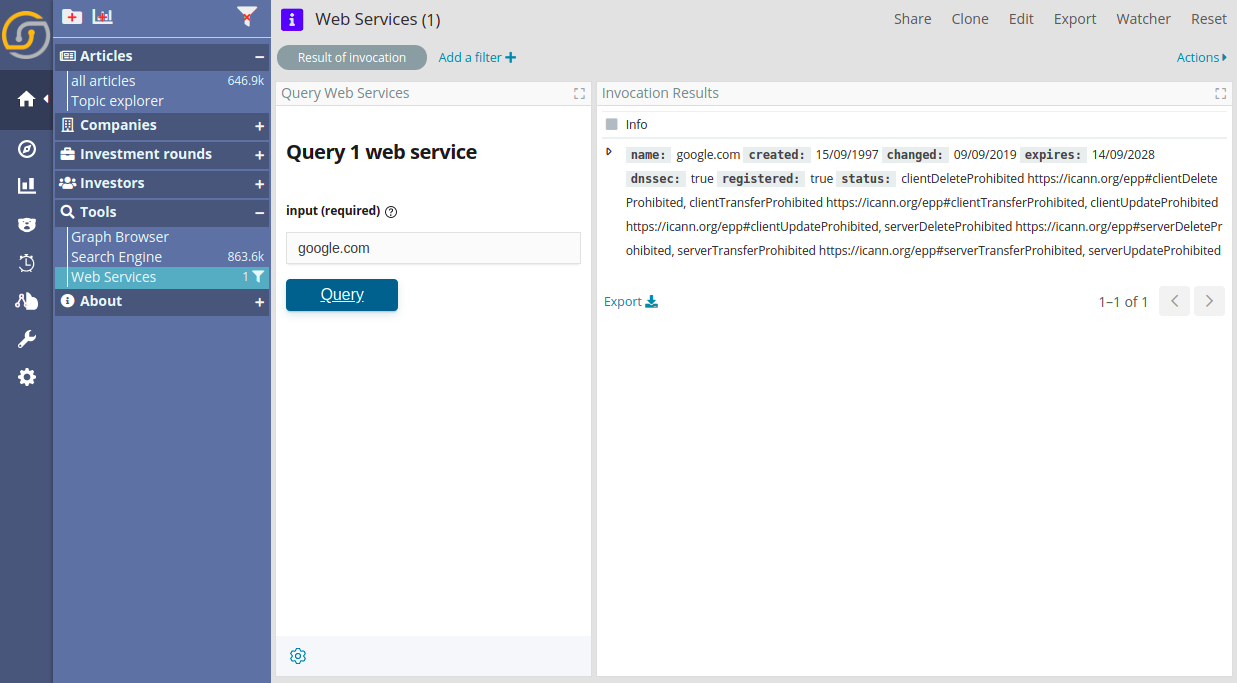The height and width of the screenshot is (683, 1237).
Task: Open the gear settings in sidebar
Action: point(27,377)
